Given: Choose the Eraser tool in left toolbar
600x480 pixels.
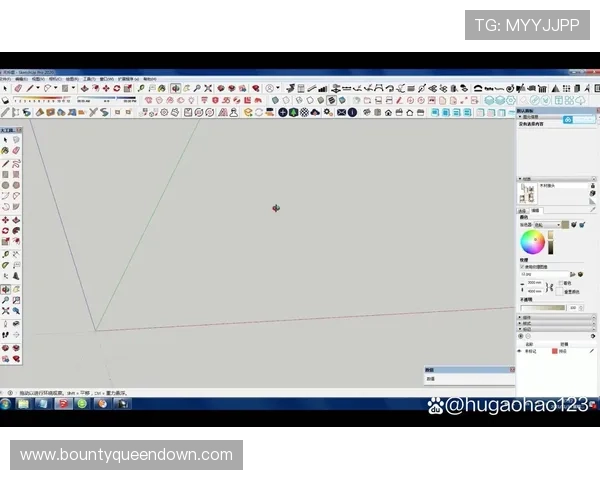Looking at the screenshot, I should tap(16, 150).
